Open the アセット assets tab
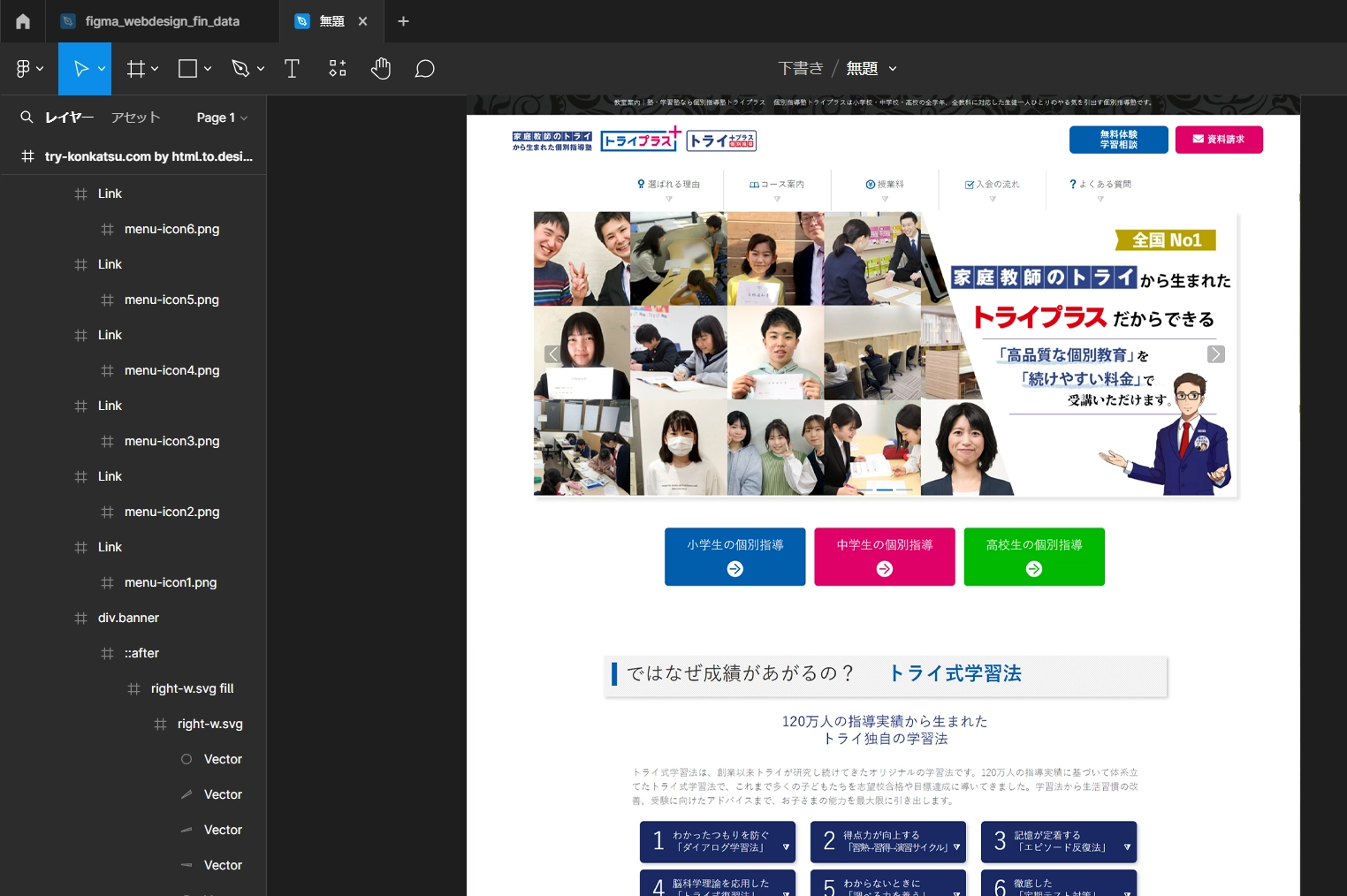The width and height of the screenshot is (1347, 896). click(x=135, y=117)
